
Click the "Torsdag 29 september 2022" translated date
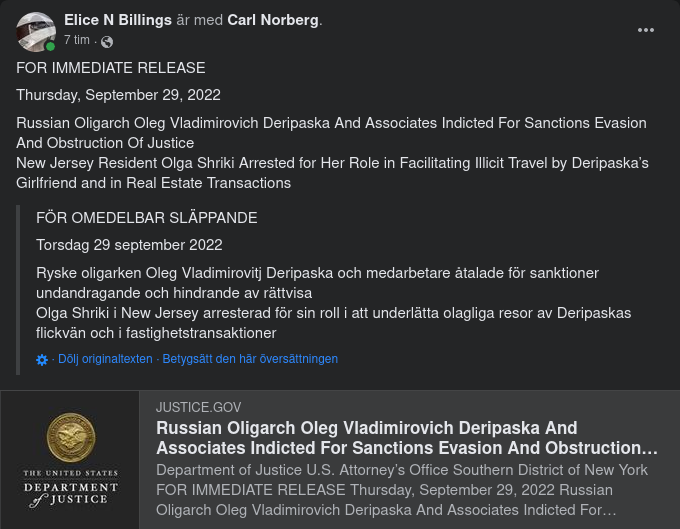[129, 245]
